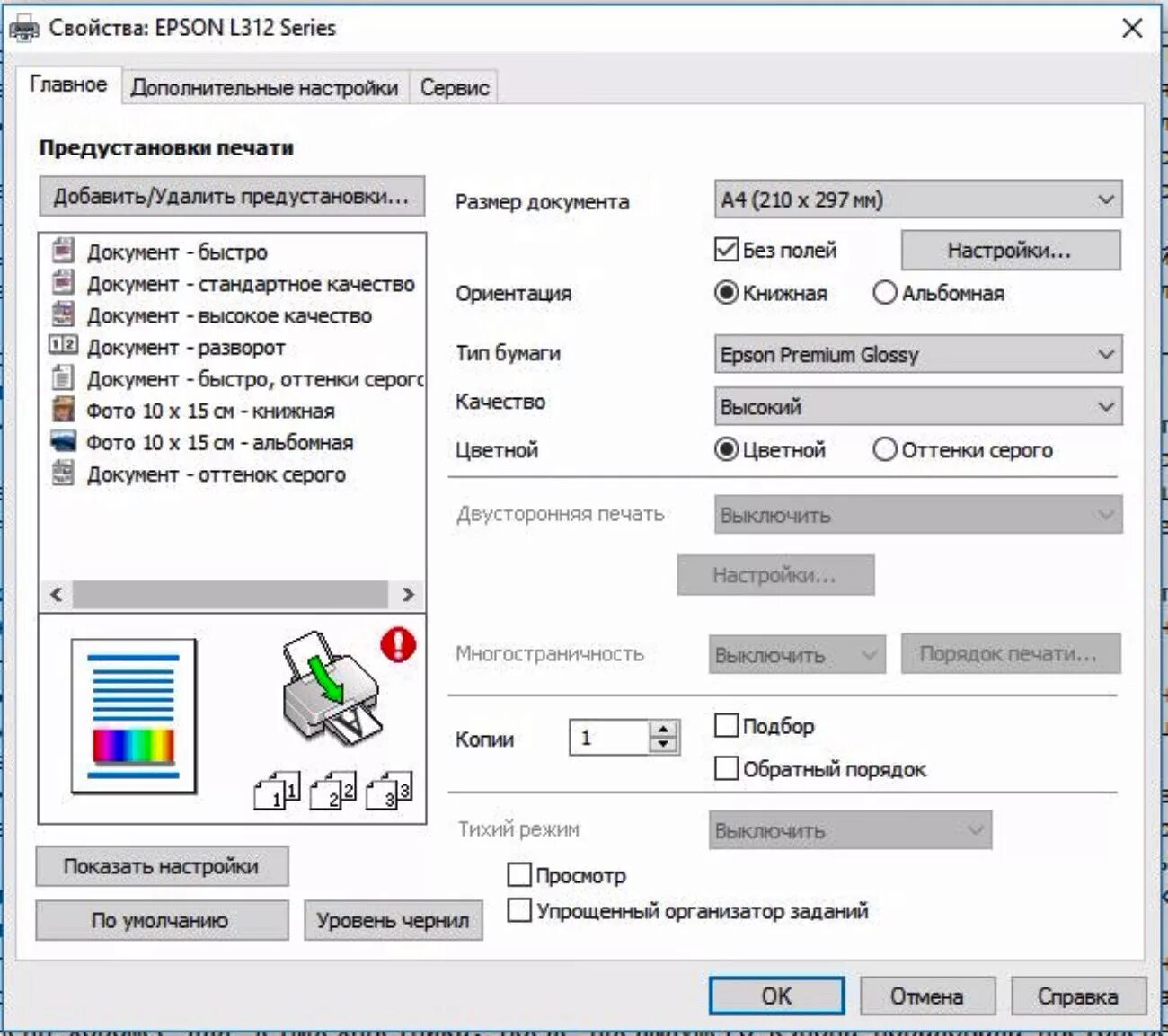The image size is (1168, 1036).
Task: Enable the 'Подбор' collate checkbox
Action: coord(726,725)
